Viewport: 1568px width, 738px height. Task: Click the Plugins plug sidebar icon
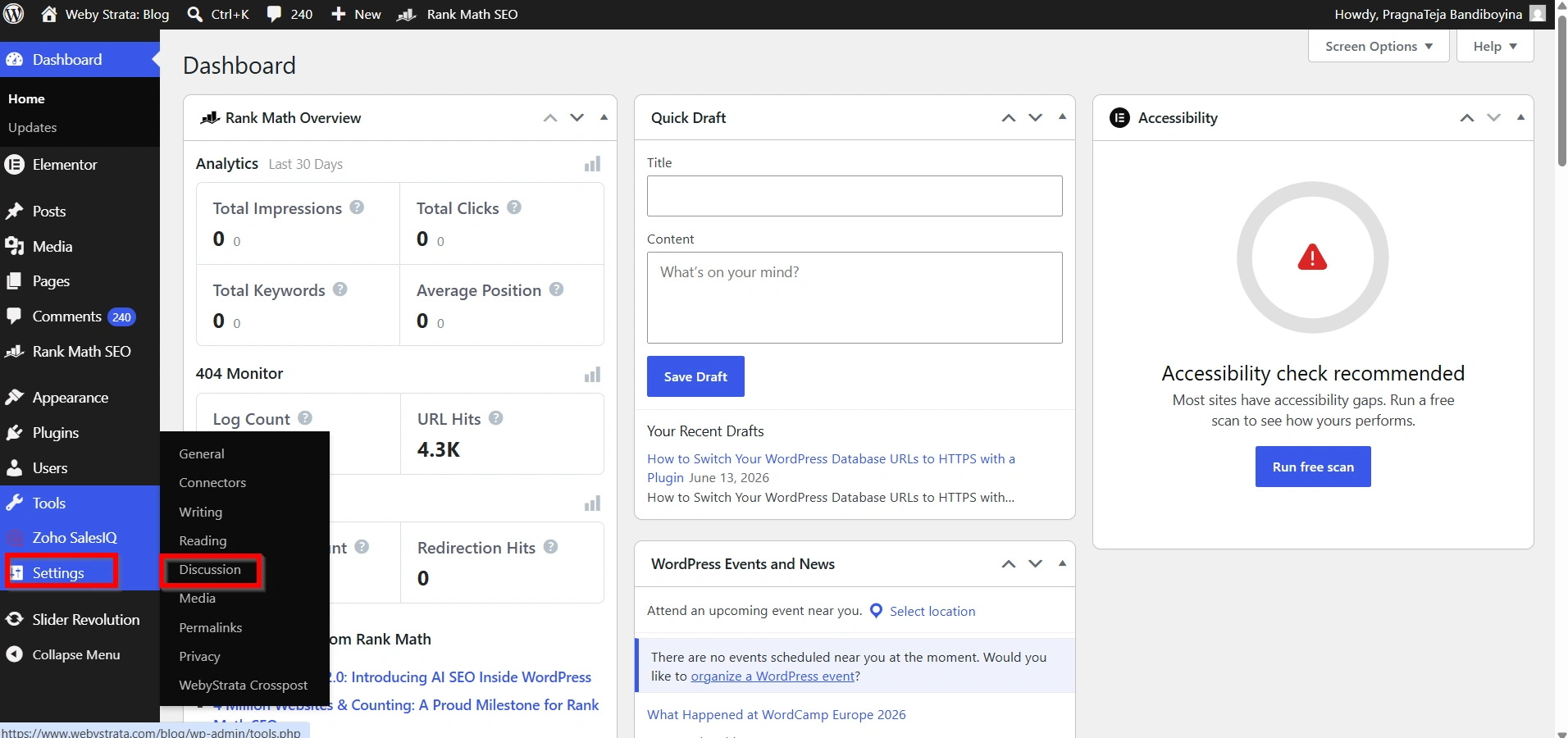pos(14,432)
